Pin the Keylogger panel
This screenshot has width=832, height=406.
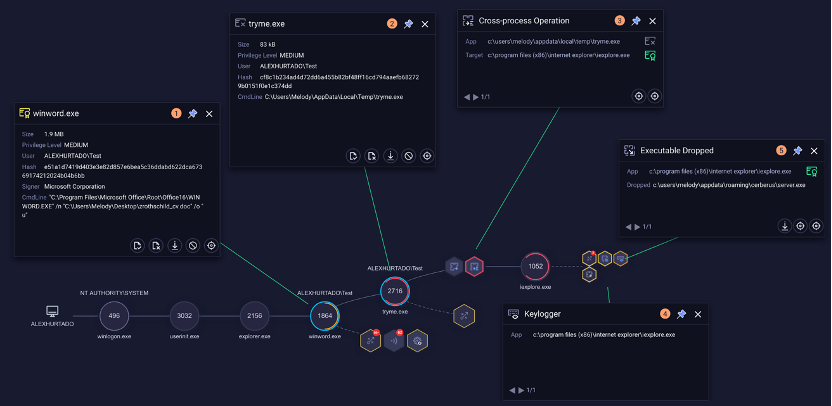(681, 314)
